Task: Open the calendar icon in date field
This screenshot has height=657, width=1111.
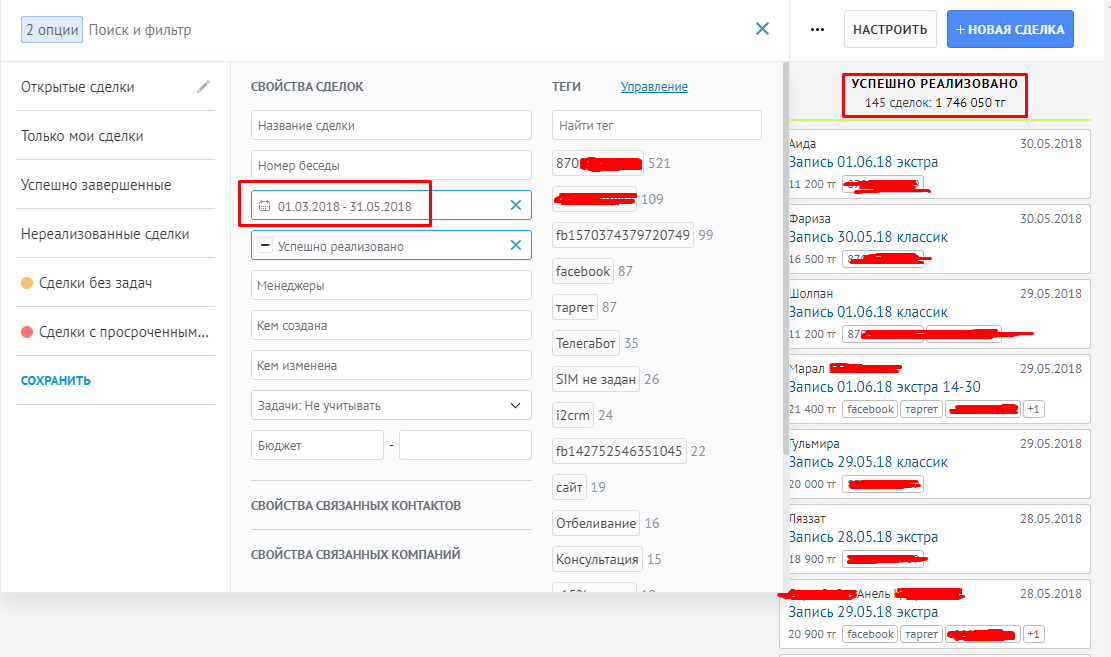Action: (265, 206)
